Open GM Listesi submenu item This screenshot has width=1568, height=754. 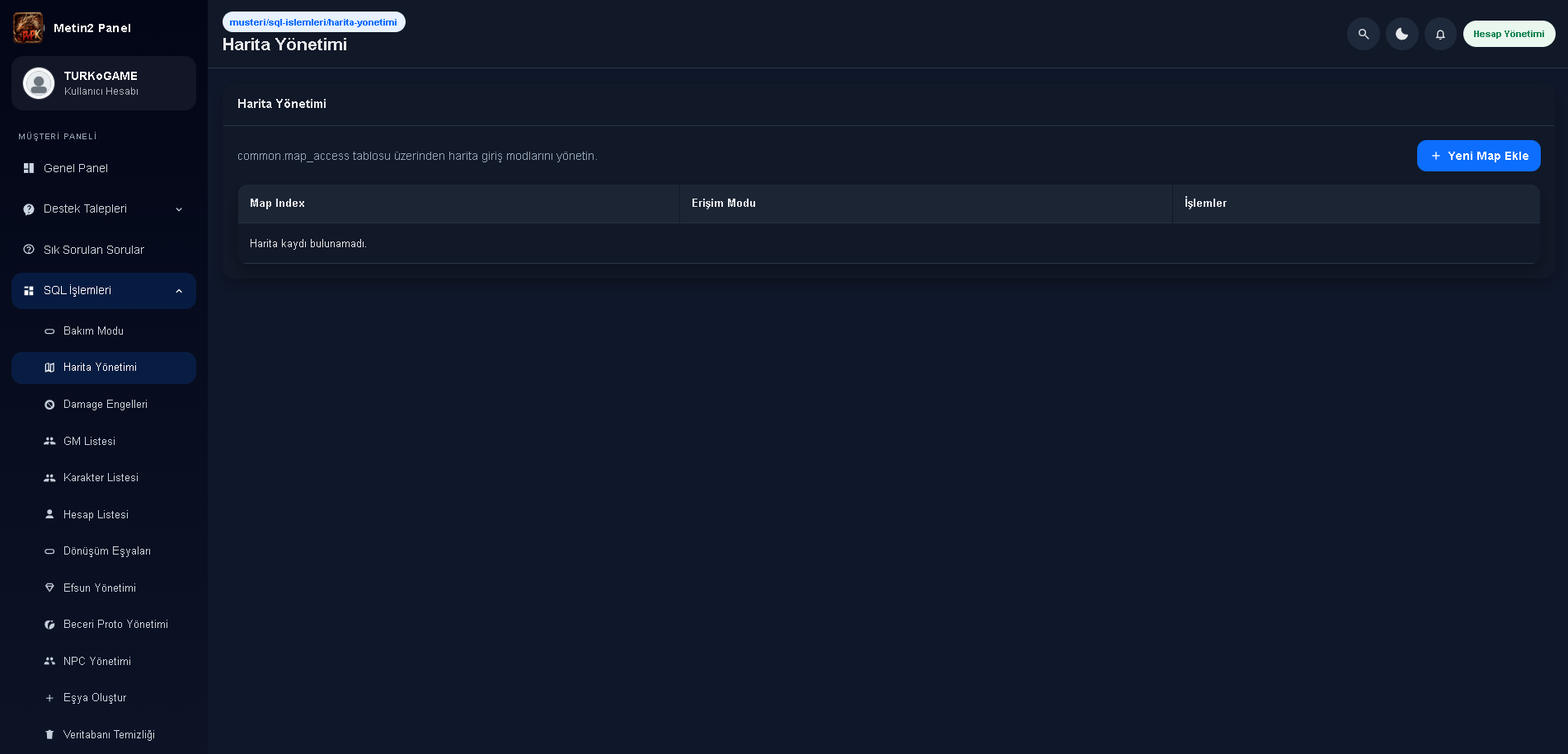click(104, 442)
